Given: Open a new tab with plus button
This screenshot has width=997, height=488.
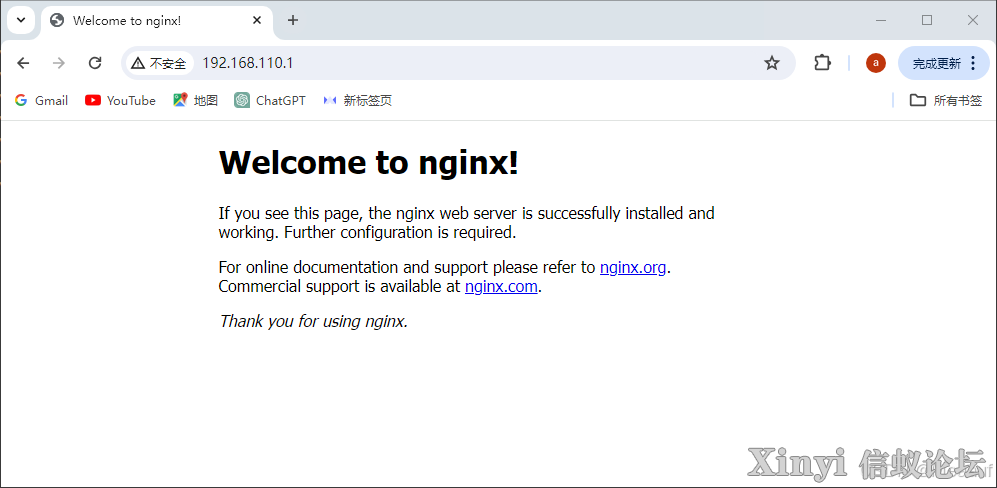Looking at the screenshot, I should point(292,20).
